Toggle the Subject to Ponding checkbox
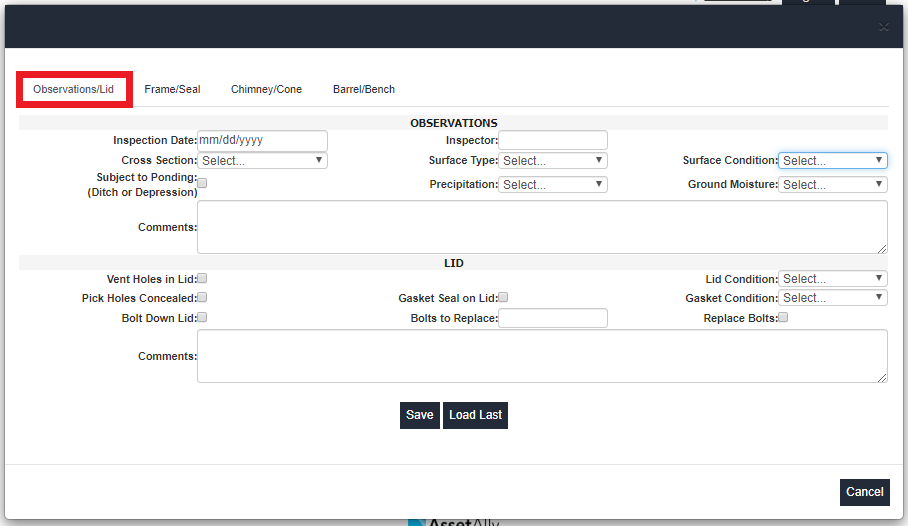 coord(202,183)
